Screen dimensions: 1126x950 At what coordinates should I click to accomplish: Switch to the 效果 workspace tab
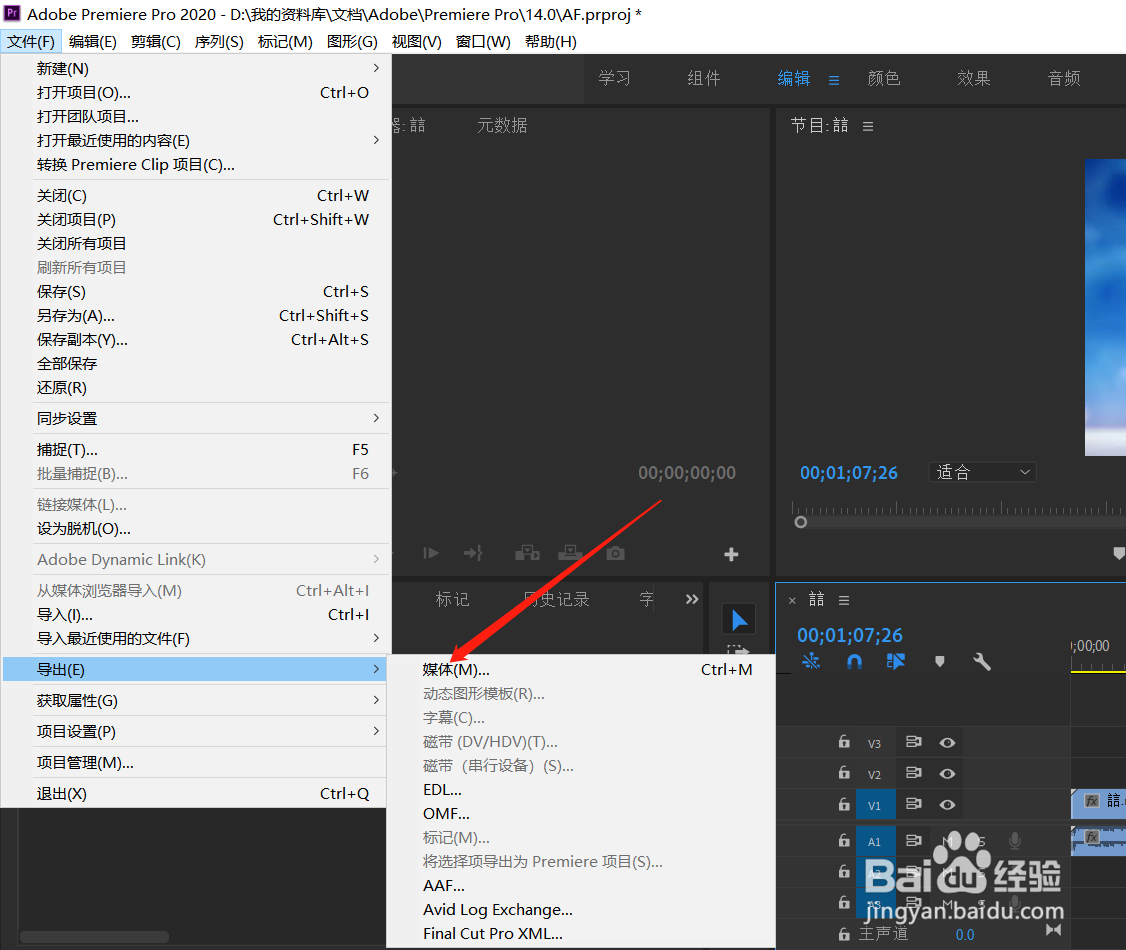click(973, 78)
